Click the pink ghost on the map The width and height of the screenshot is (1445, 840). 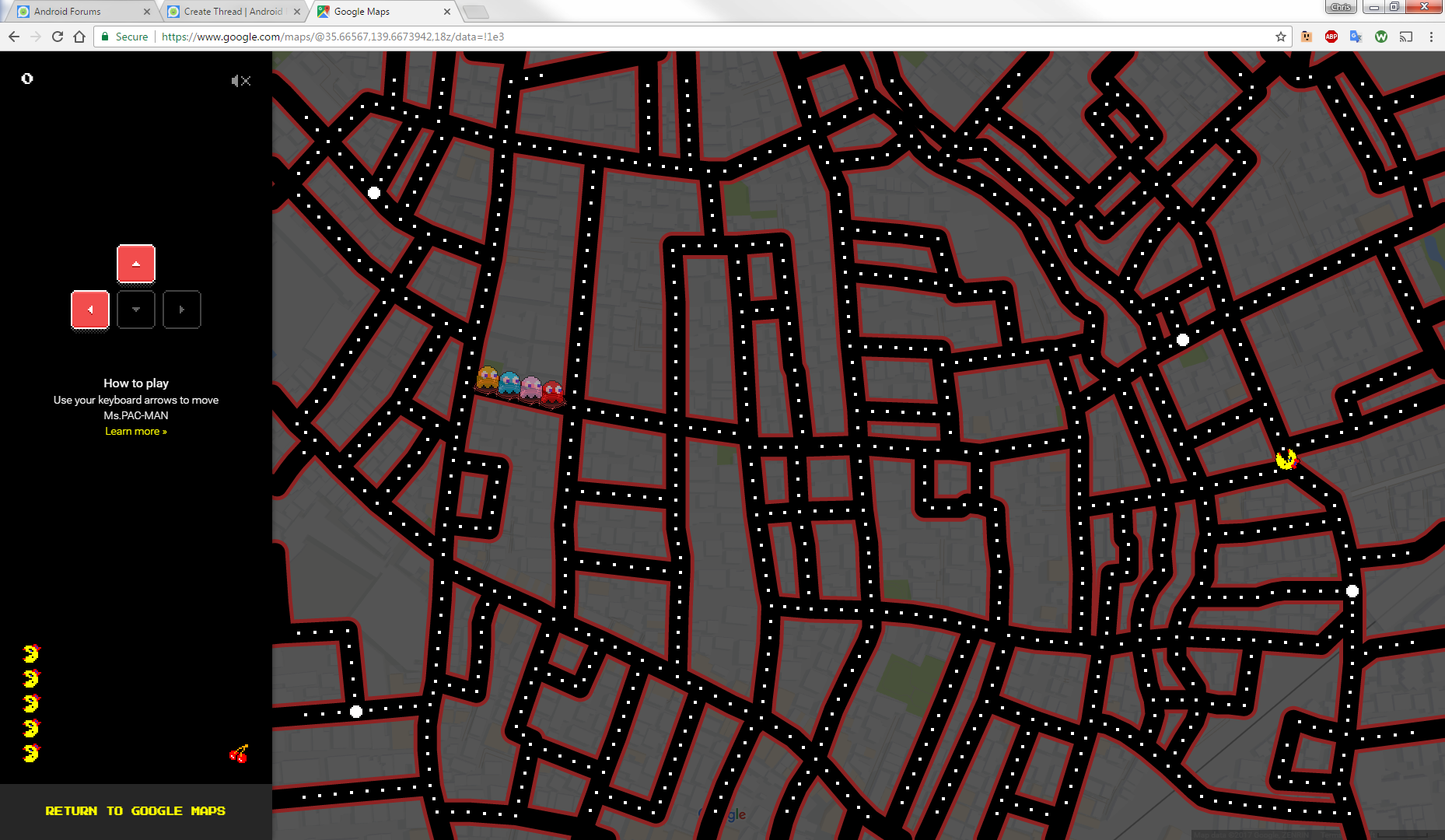[531, 387]
